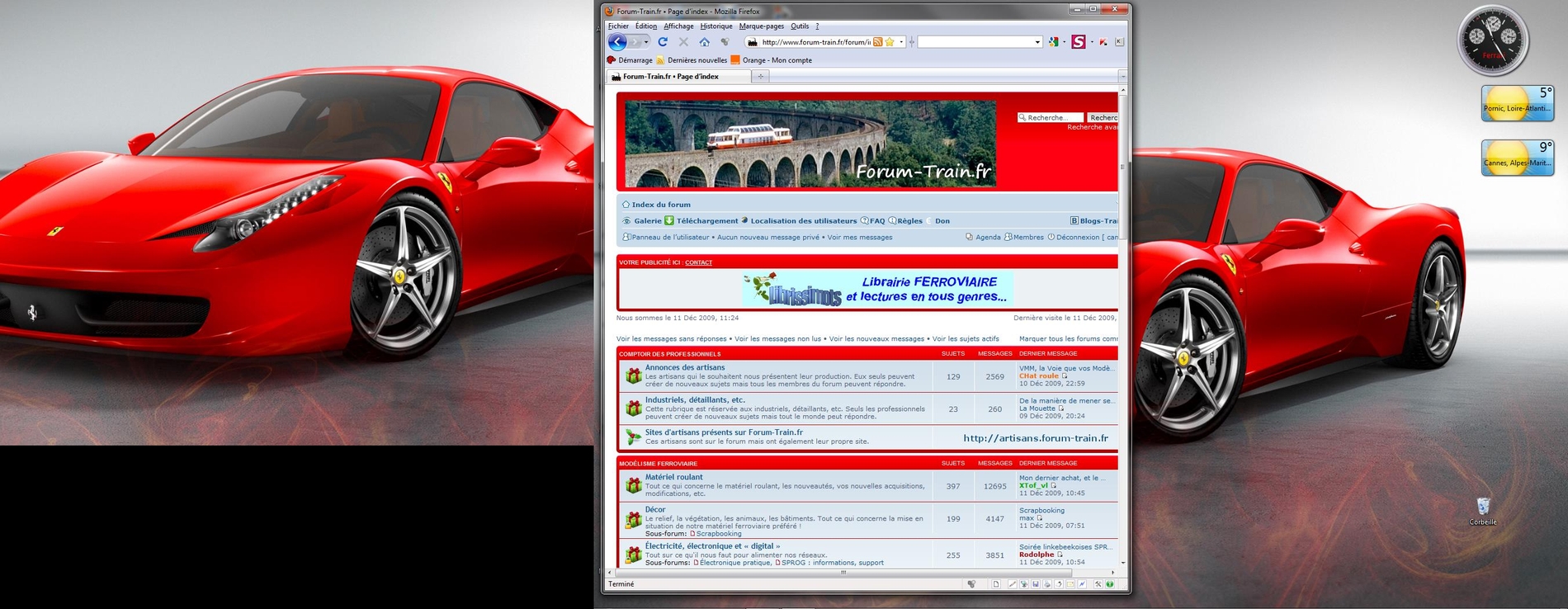This screenshot has width=1568, height=609.
Task: Bookmark this page with the star icon
Action: [890, 42]
